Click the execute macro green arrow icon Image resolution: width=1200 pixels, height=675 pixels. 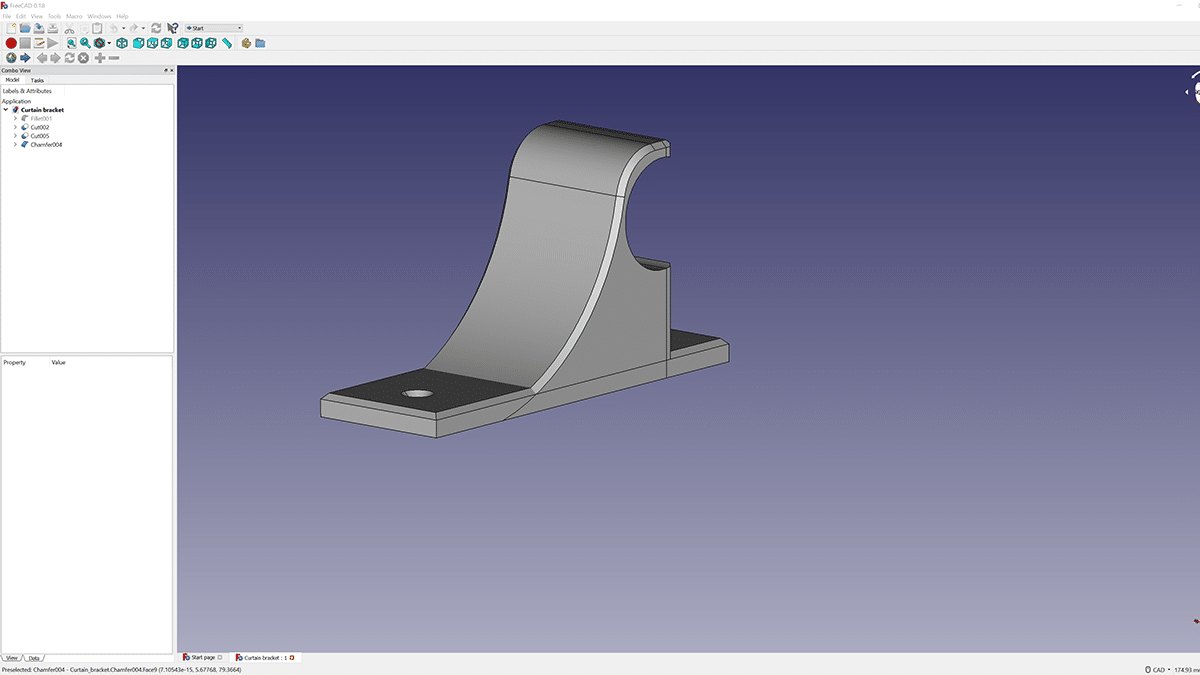click(52, 43)
